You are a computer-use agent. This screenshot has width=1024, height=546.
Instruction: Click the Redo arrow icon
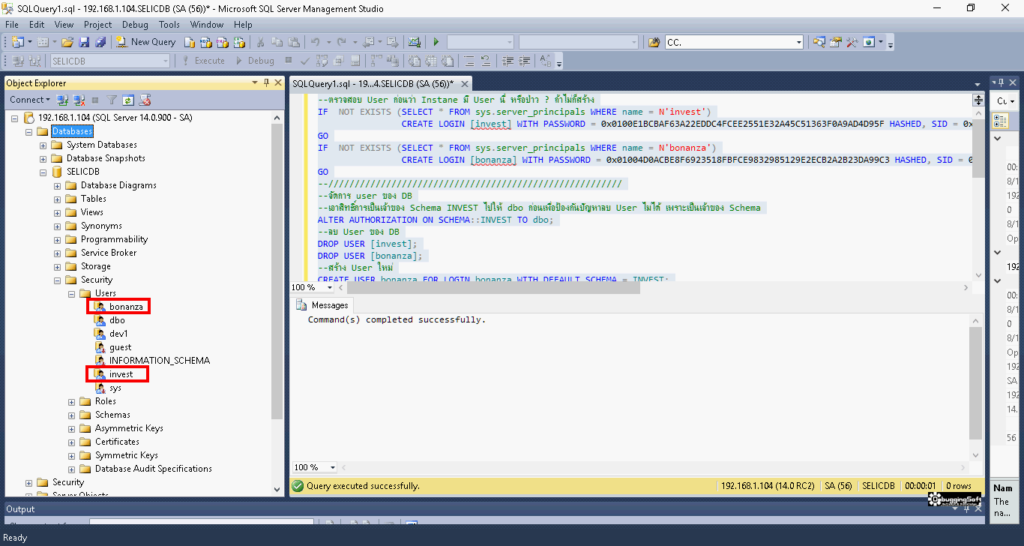pyautogui.click(x=344, y=42)
